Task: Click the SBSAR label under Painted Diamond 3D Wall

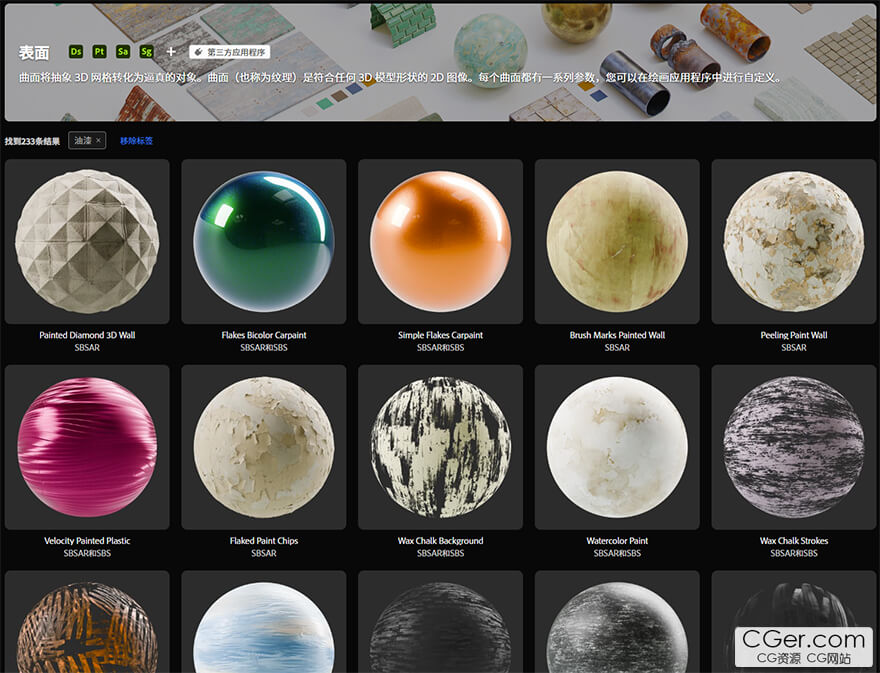Action: tap(87, 347)
